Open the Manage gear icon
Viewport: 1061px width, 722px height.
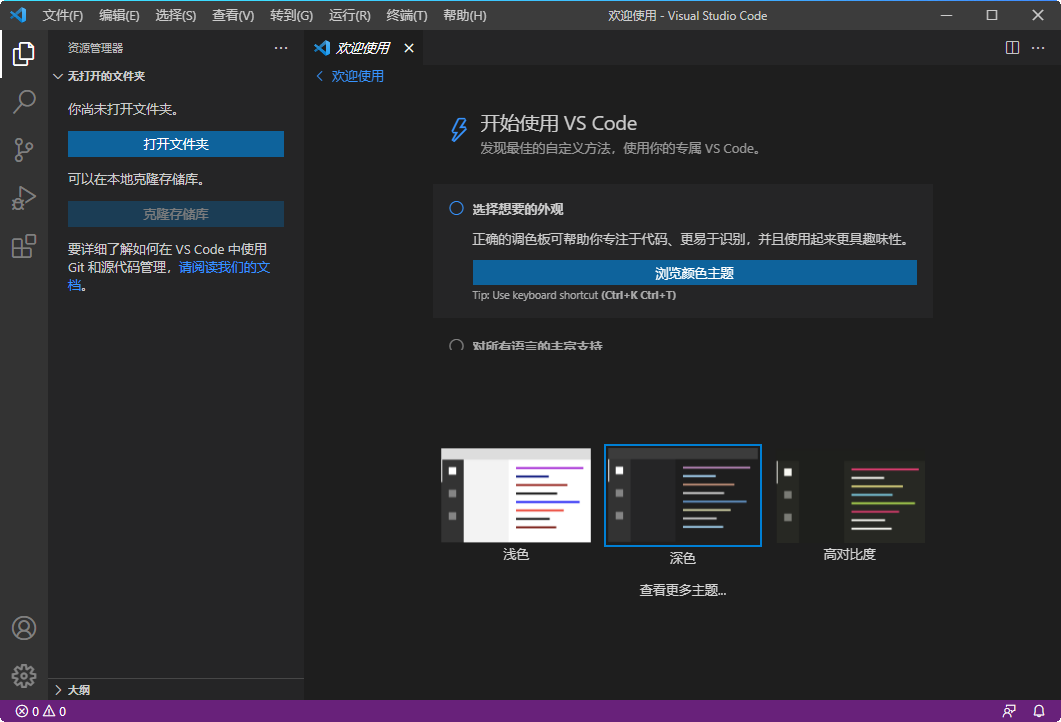(24, 675)
